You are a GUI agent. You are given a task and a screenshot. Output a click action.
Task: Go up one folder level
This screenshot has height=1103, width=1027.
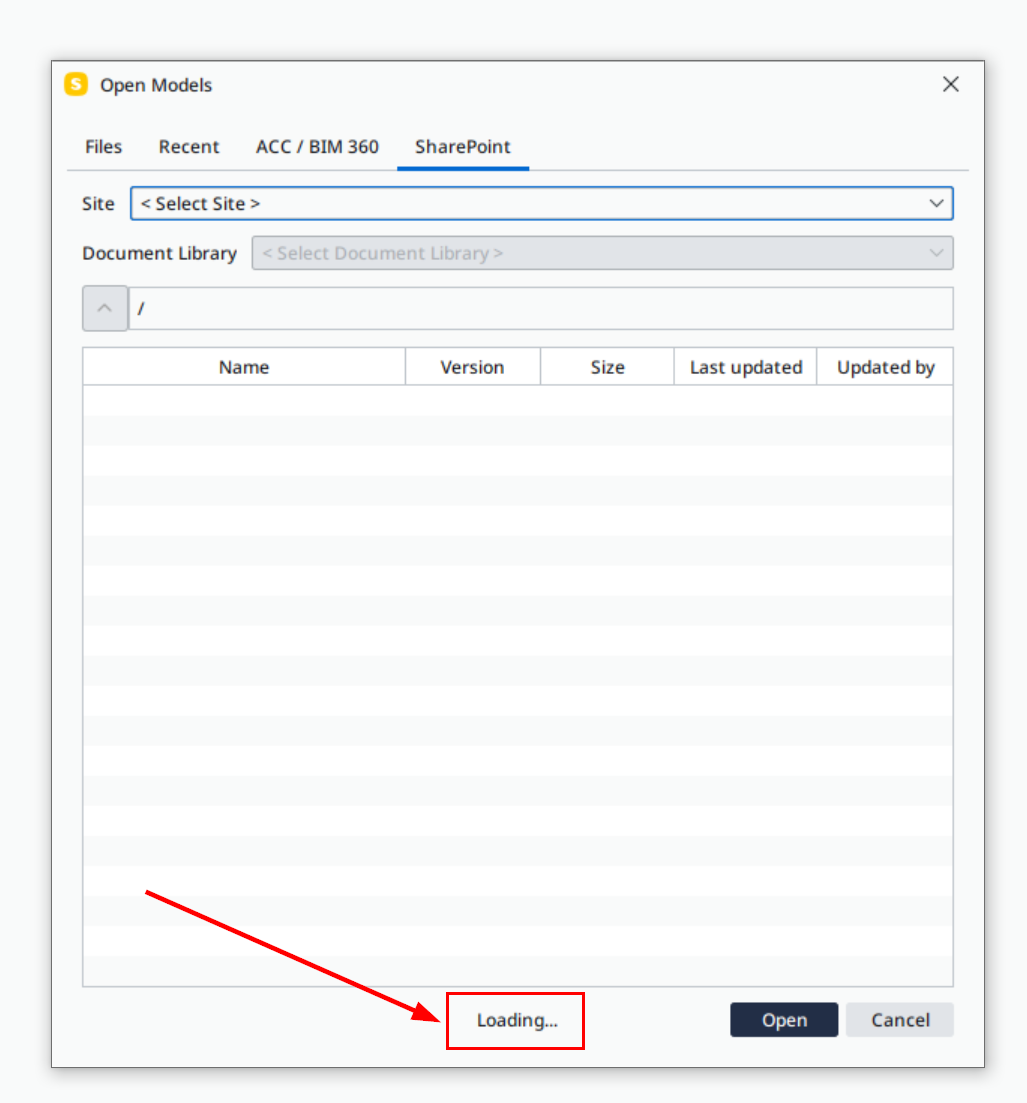click(x=105, y=308)
